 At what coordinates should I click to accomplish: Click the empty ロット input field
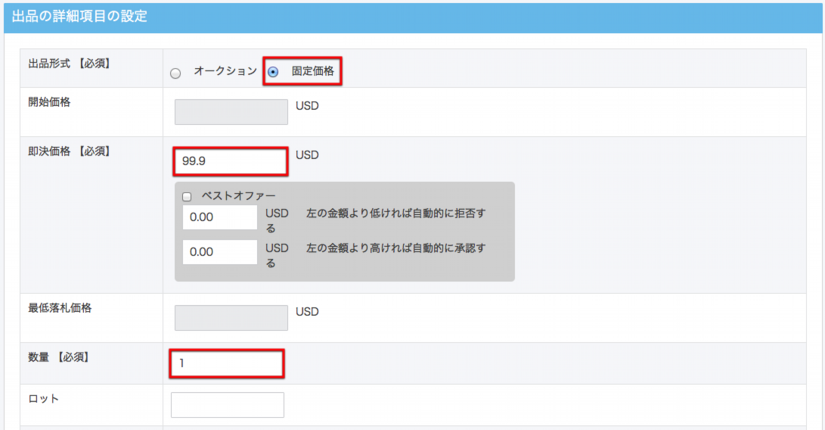(227, 404)
